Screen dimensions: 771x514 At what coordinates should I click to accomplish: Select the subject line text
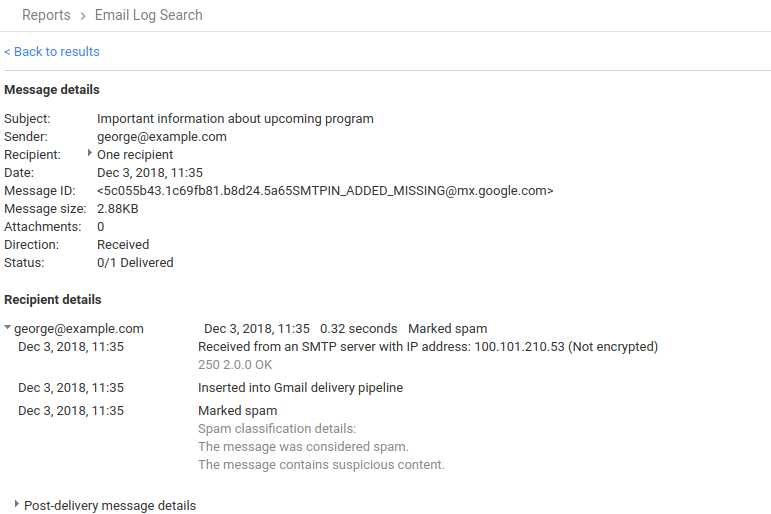point(235,119)
